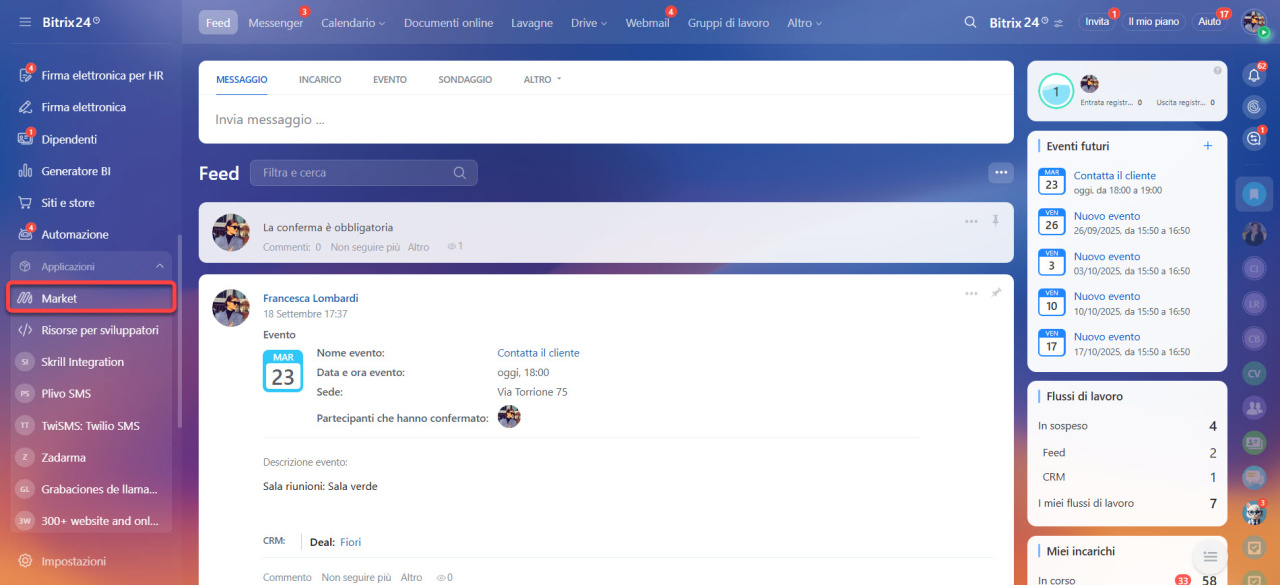The height and width of the screenshot is (585, 1280).
Task: Open the notifications bell icon
Action: [1254, 74]
